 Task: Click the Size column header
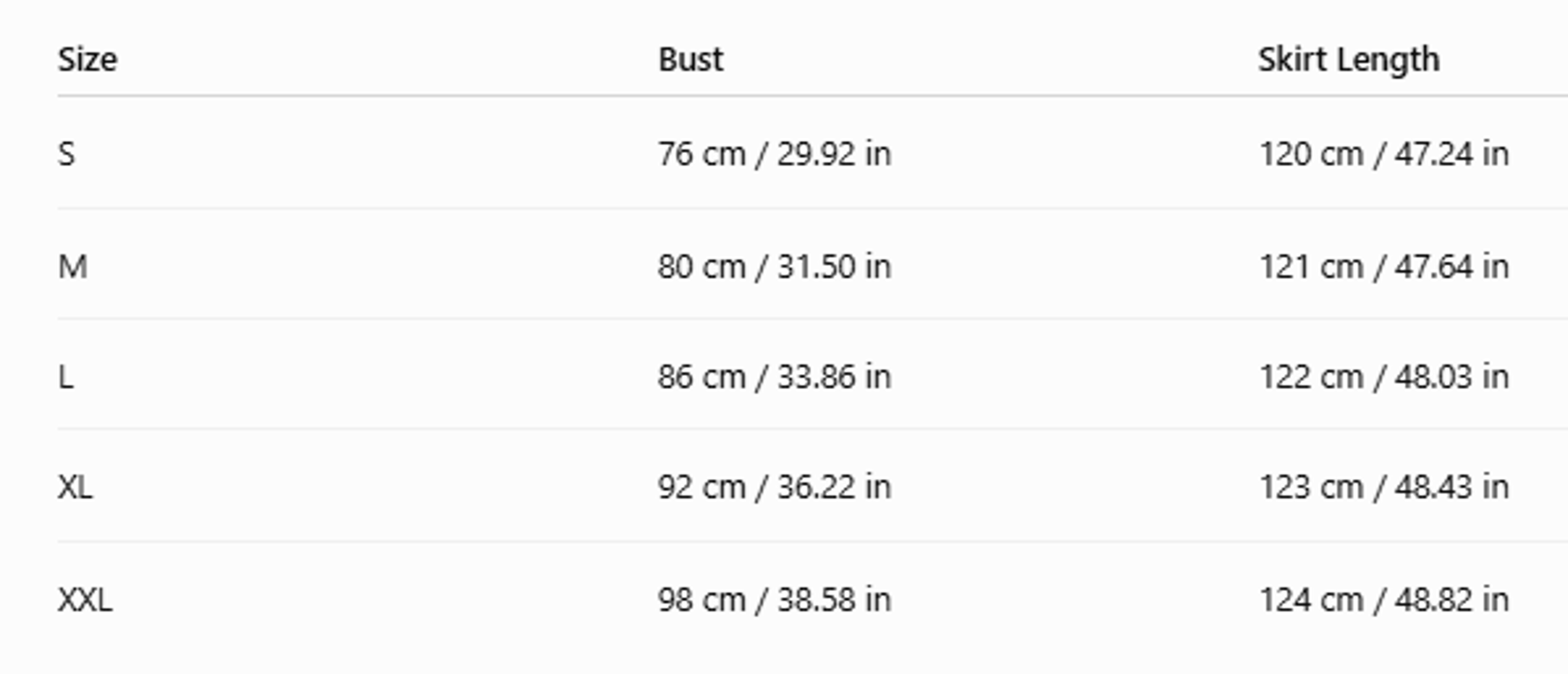87,60
